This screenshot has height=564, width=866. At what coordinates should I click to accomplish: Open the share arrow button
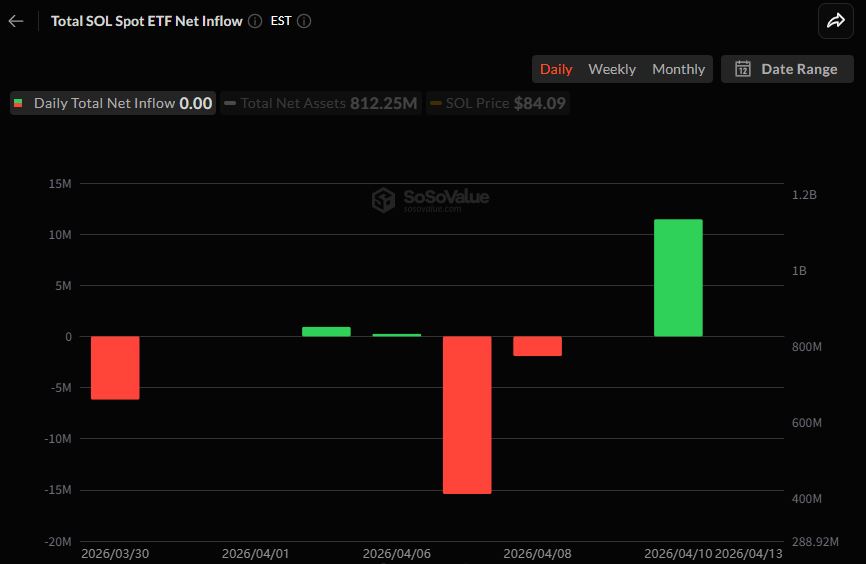click(835, 21)
